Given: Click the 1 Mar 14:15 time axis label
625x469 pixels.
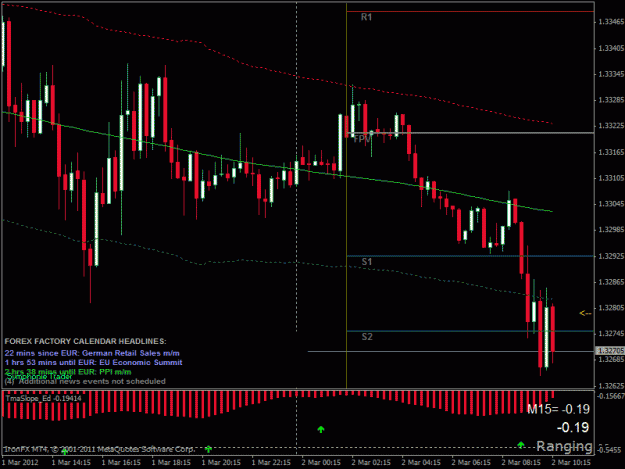Looking at the screenshot, I should (71, 463).
